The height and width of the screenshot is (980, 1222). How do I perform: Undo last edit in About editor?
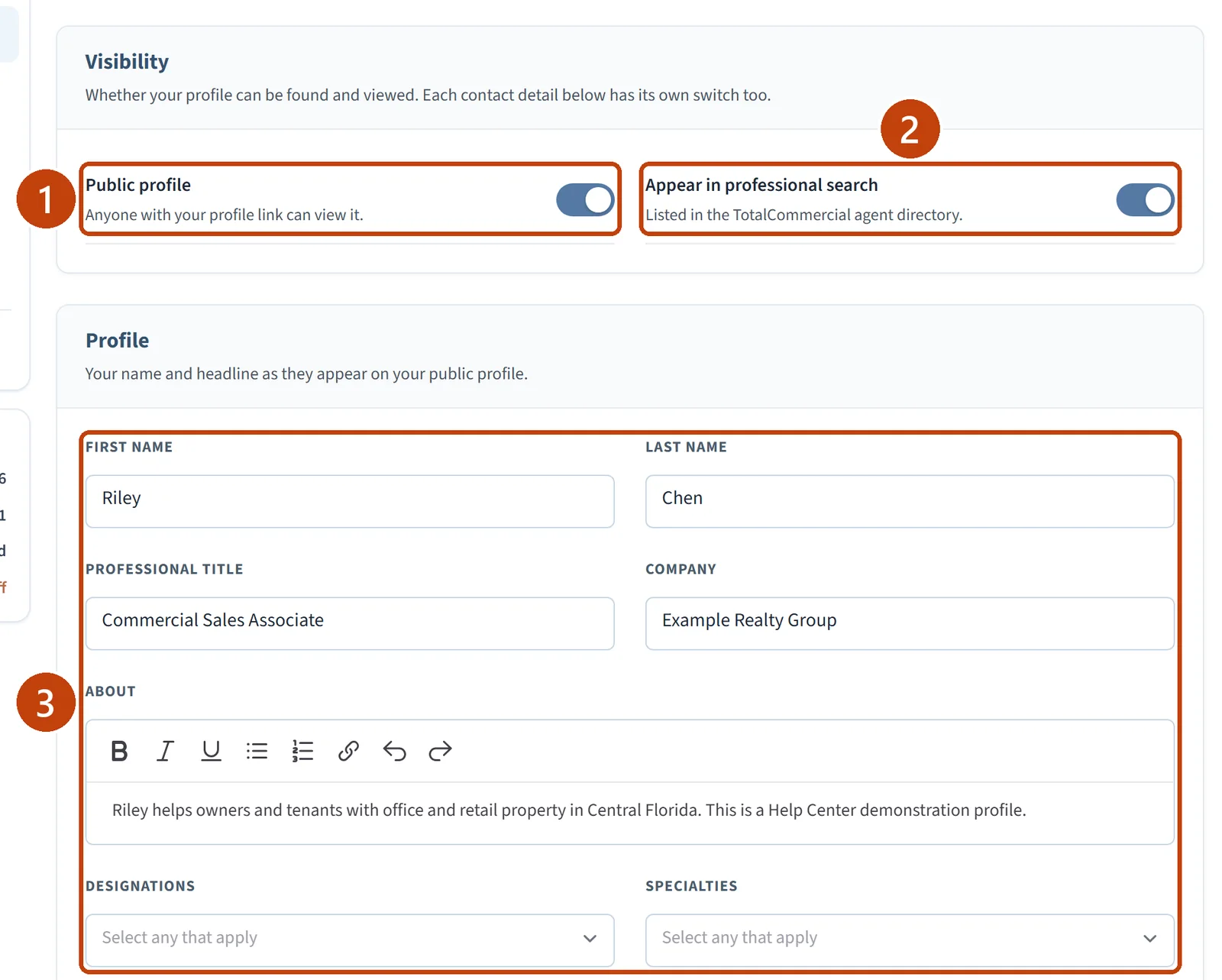[x=394, y=751]
